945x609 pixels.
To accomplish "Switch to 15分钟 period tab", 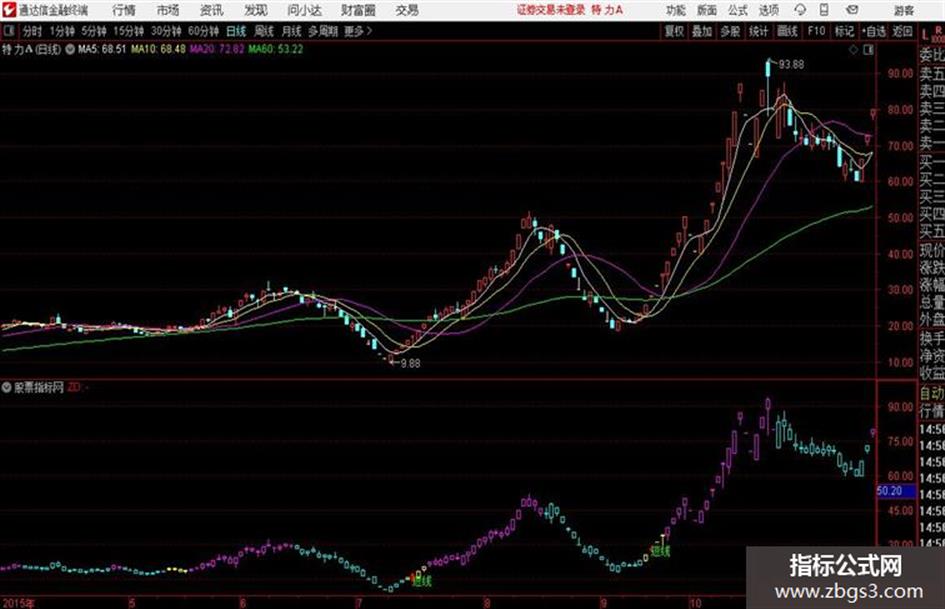I will pos(129,31).
